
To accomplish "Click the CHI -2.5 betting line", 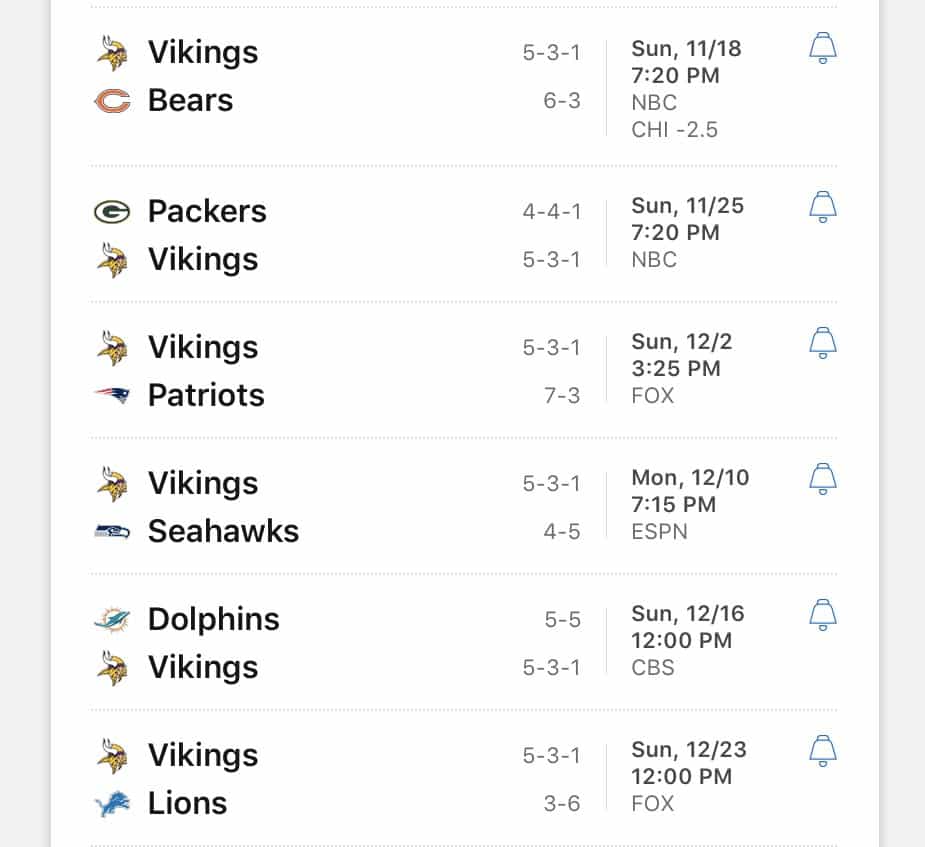I will click(674, 130).
